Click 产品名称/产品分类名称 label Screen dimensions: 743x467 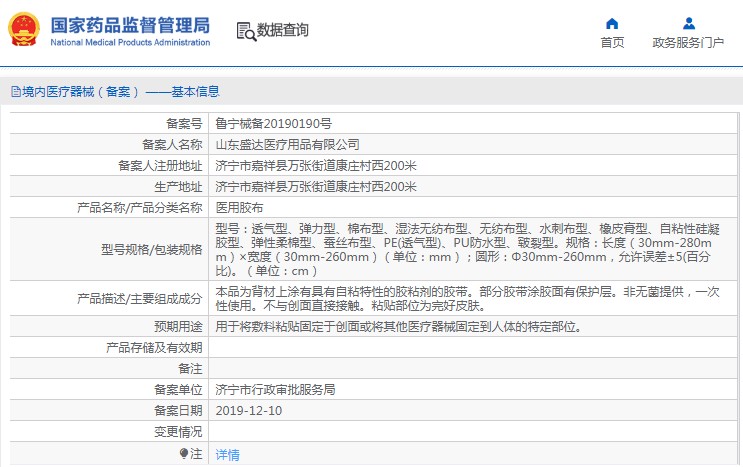point(139,207)
